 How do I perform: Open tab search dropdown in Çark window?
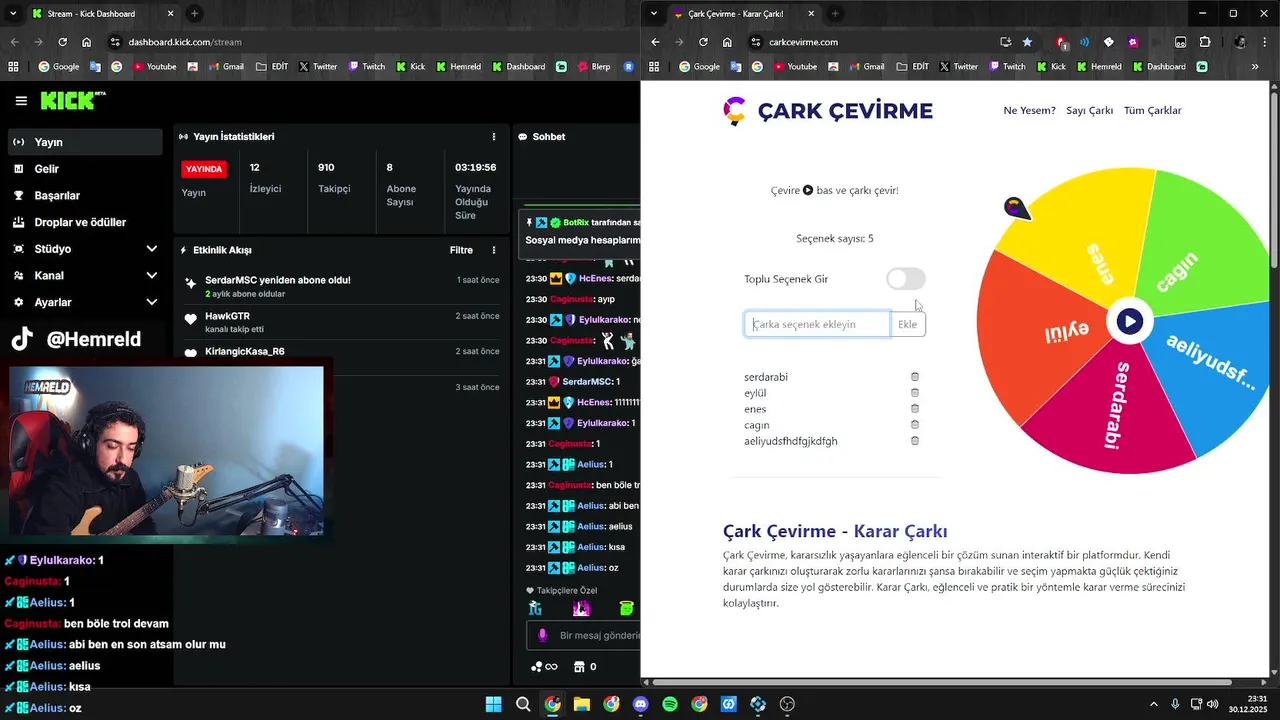click(654, 14)
